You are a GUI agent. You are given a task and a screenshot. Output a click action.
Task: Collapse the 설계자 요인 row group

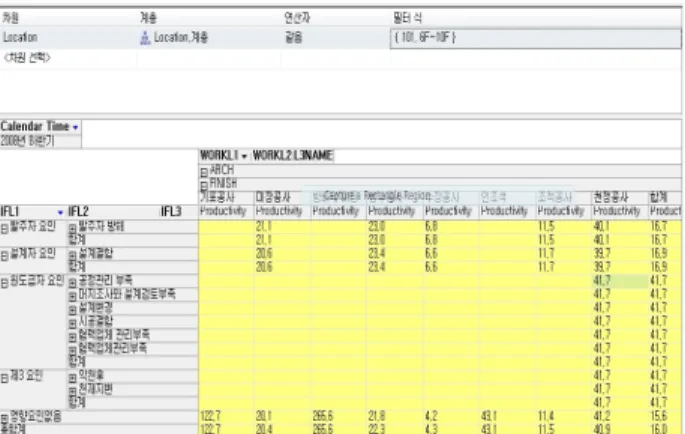[x=4, y=255]
